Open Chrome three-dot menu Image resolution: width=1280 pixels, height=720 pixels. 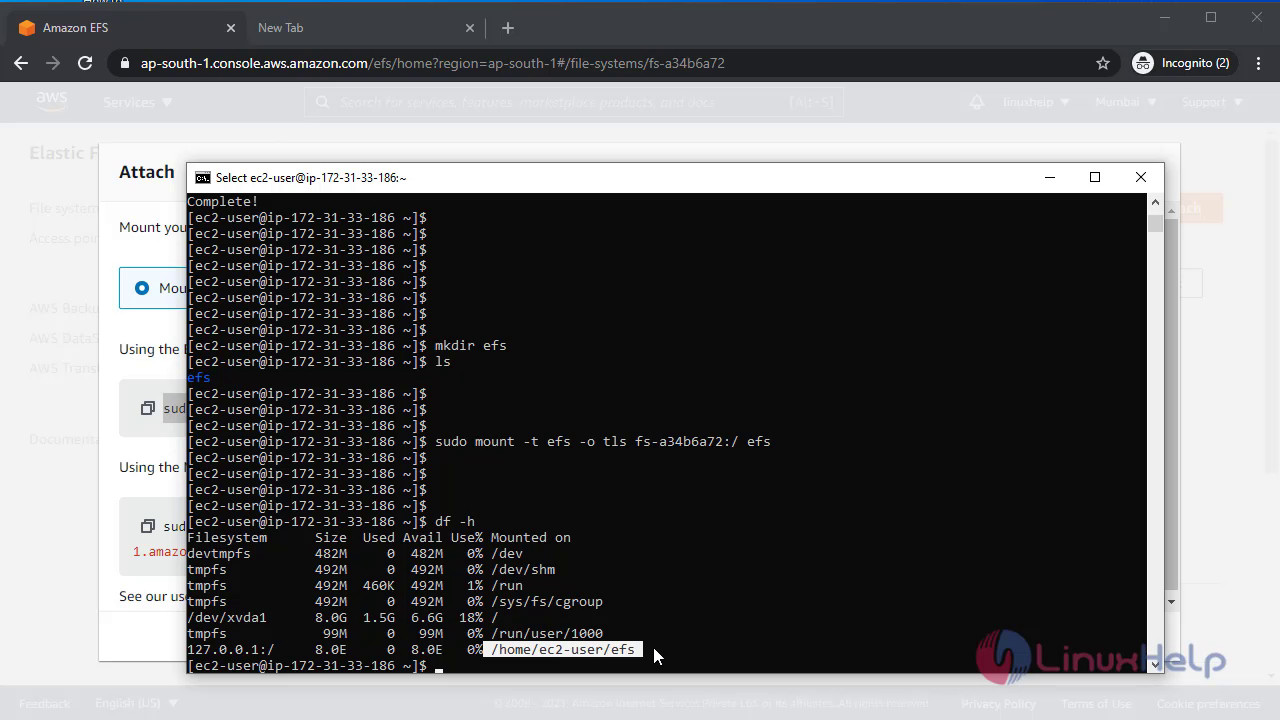pos(1257,63)
